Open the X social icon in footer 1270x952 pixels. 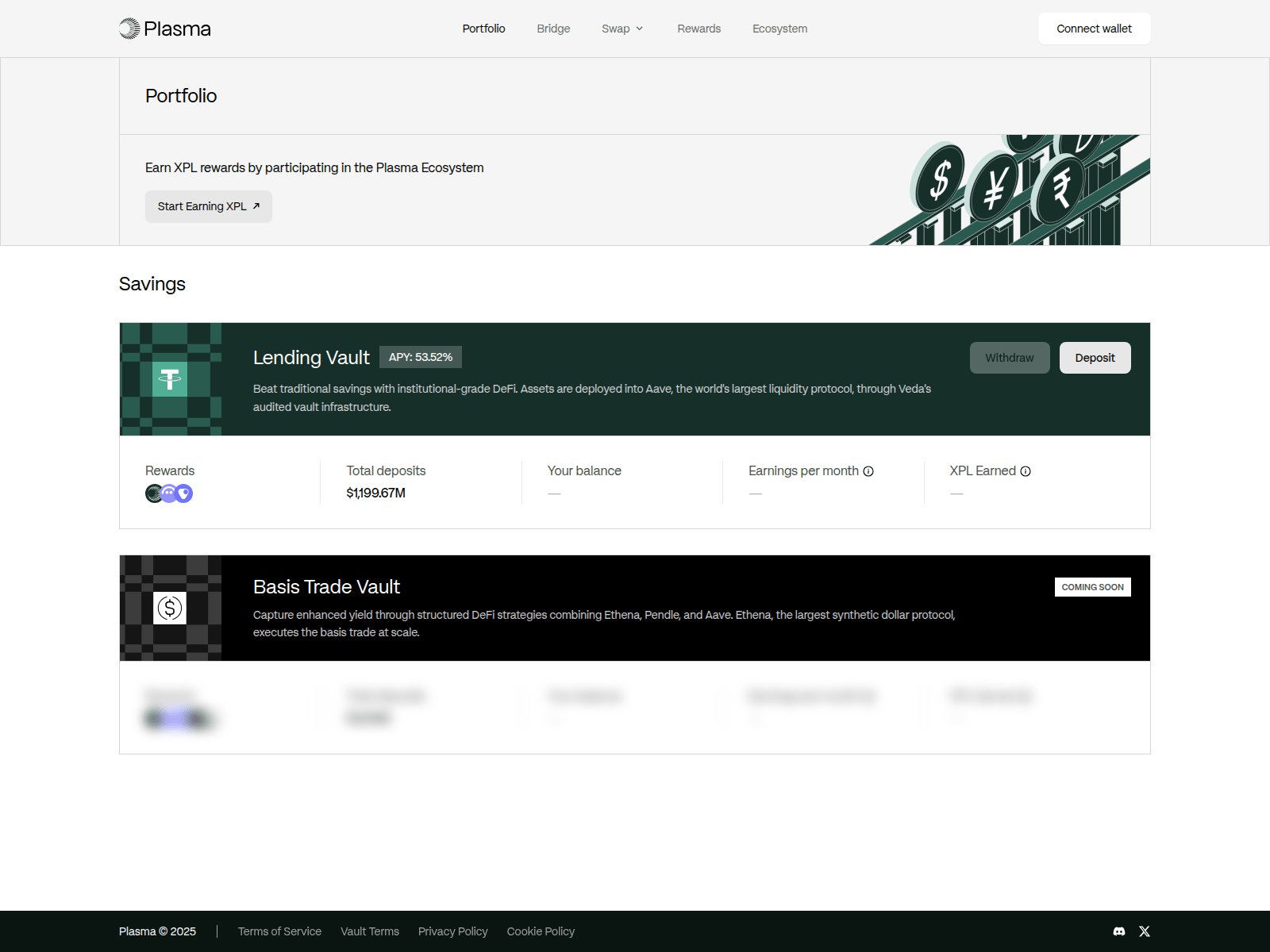(x=1145, y=931)
